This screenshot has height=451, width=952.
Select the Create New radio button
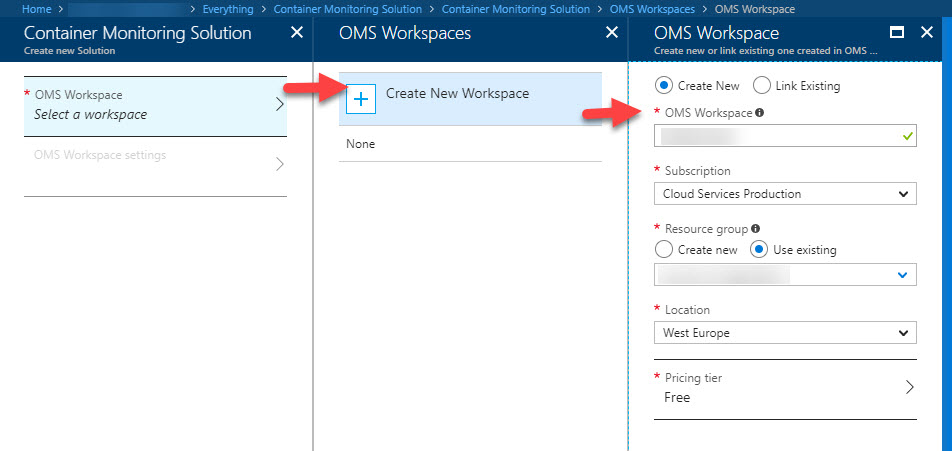[664, 86]
